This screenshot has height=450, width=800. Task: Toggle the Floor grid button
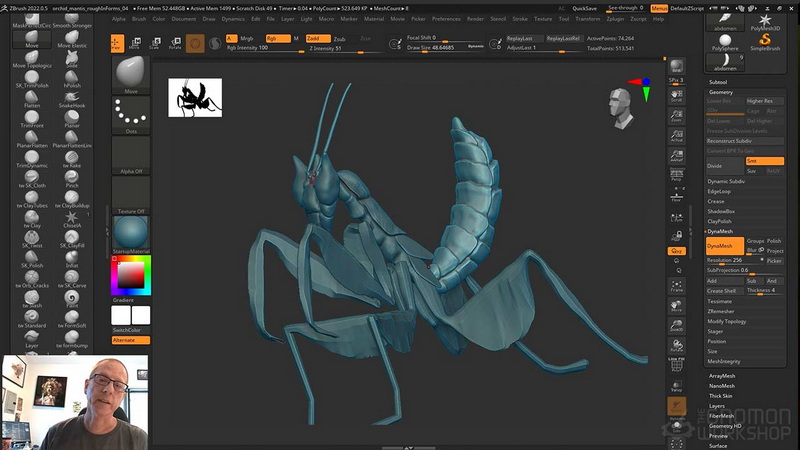click(x=677, y=197)
